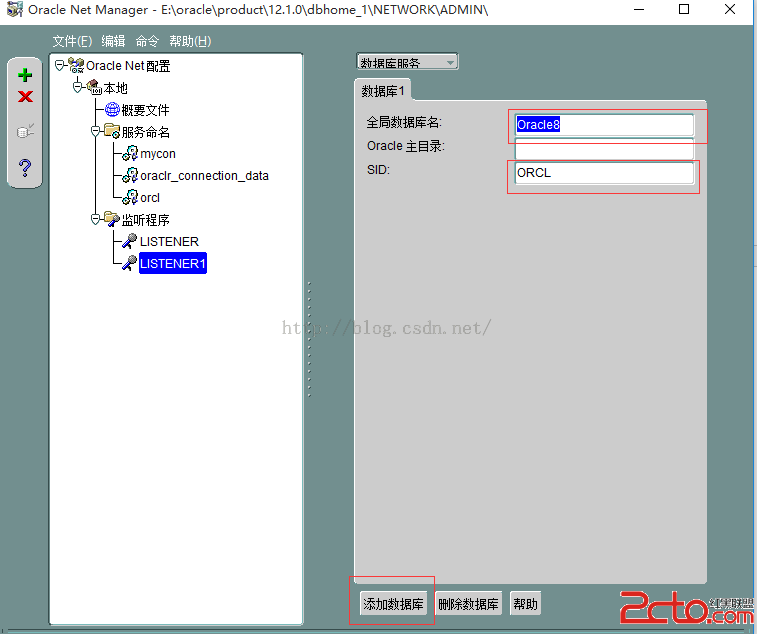Screen dimensions: 757x634
Task: Open the 文件(F) menu
Action: [72, 41]
